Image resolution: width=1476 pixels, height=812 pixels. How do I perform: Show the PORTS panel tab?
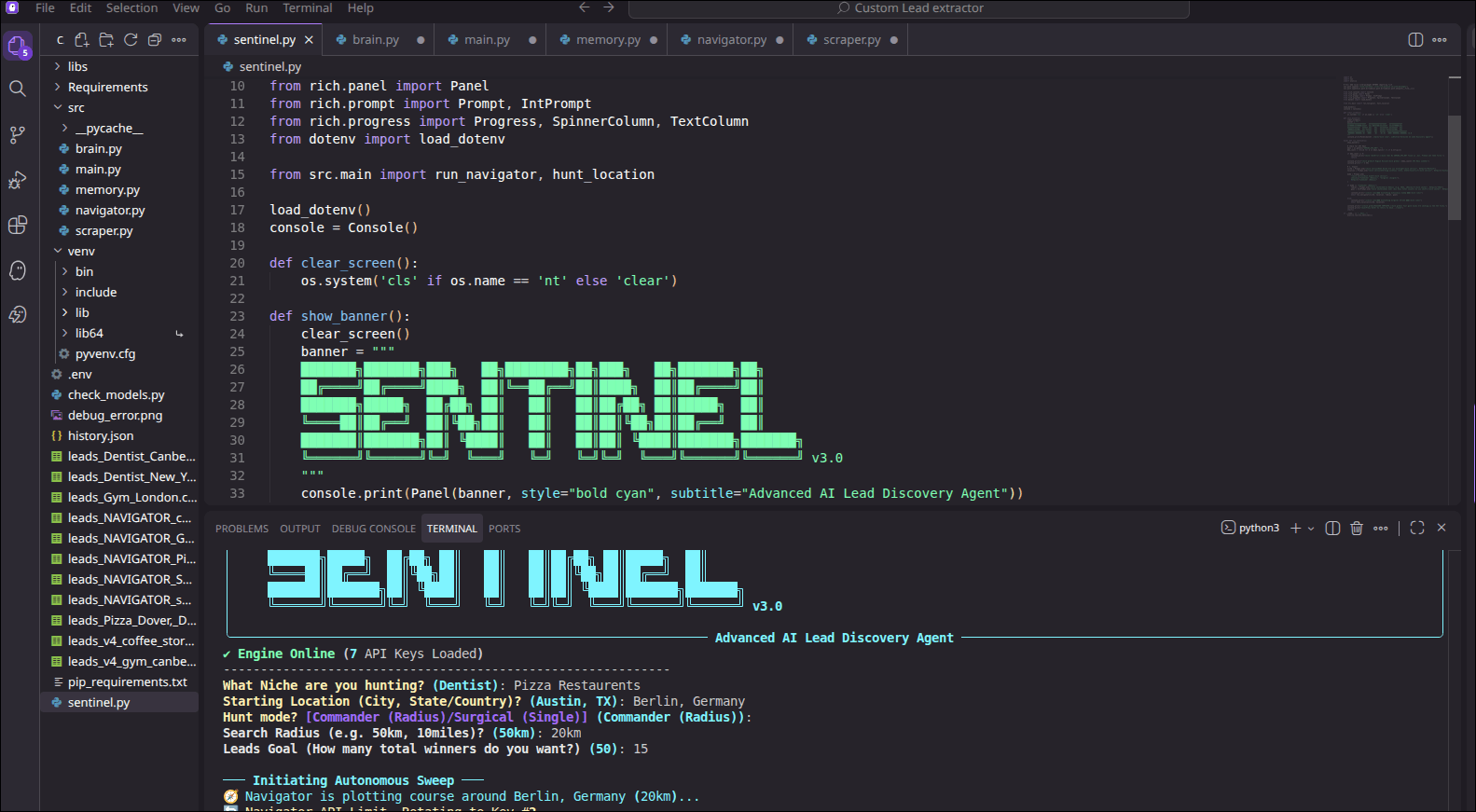pyautogui.click(x=504, y=529)
